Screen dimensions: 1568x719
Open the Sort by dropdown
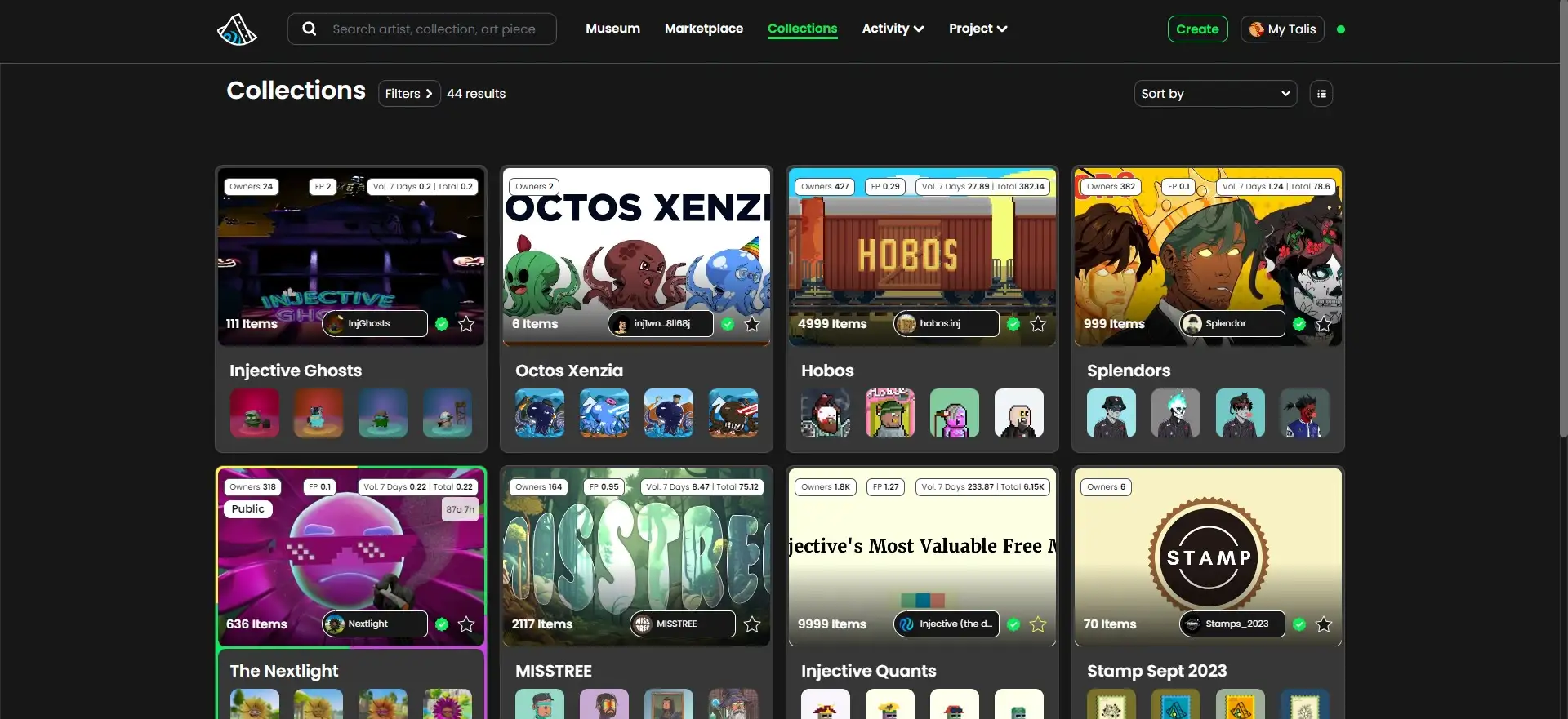pos(1215,94)
